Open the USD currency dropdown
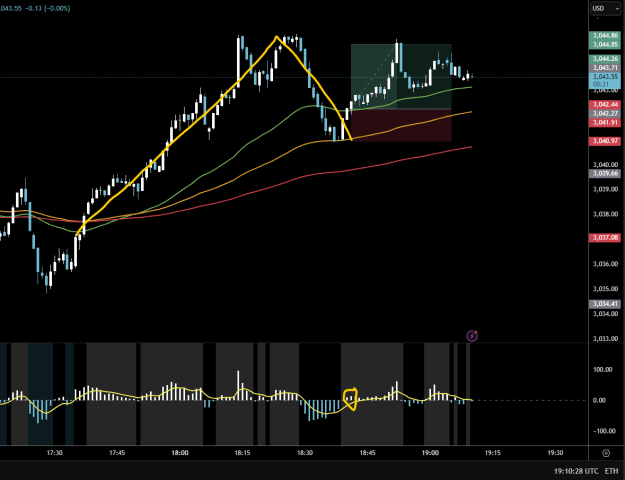Image resolution: width=625 pixels, height=480 pixels. pyautogui.click(x=605, y=8)
